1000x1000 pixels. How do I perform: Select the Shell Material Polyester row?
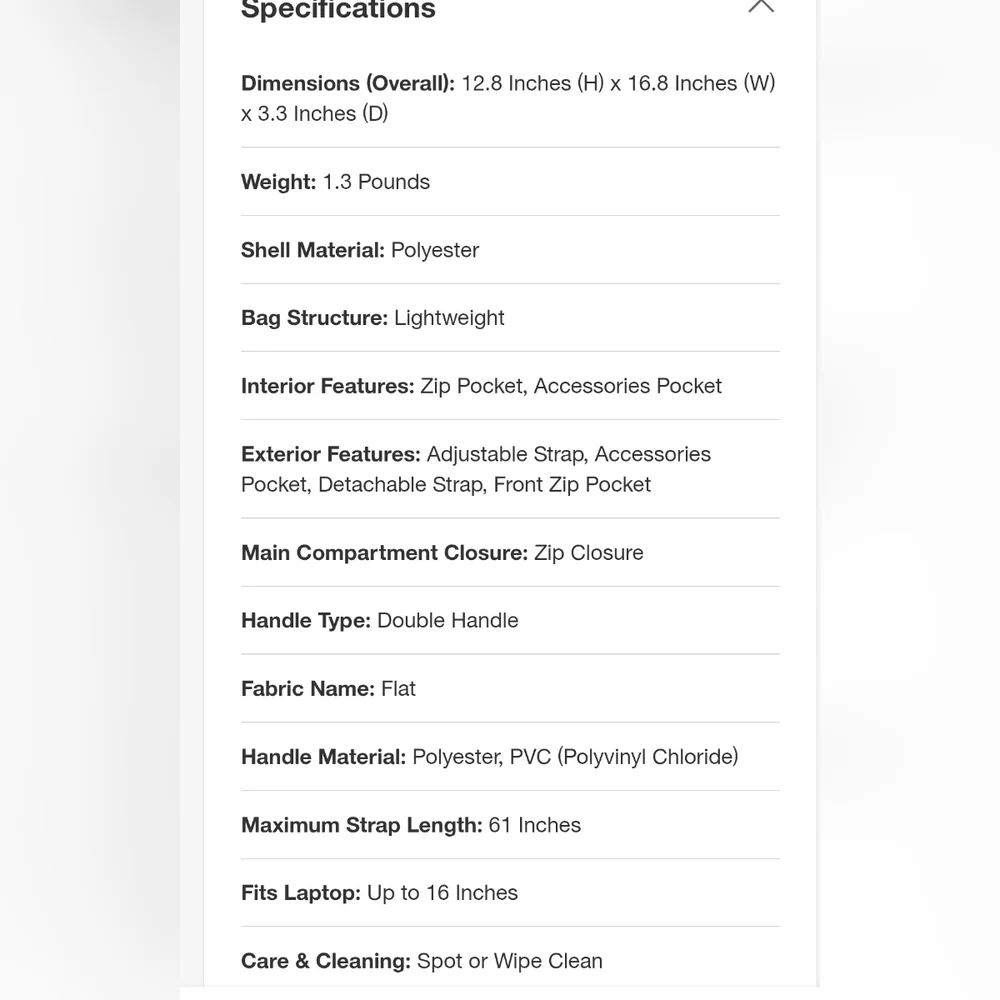pyautogui.click(x=510, y=250)
